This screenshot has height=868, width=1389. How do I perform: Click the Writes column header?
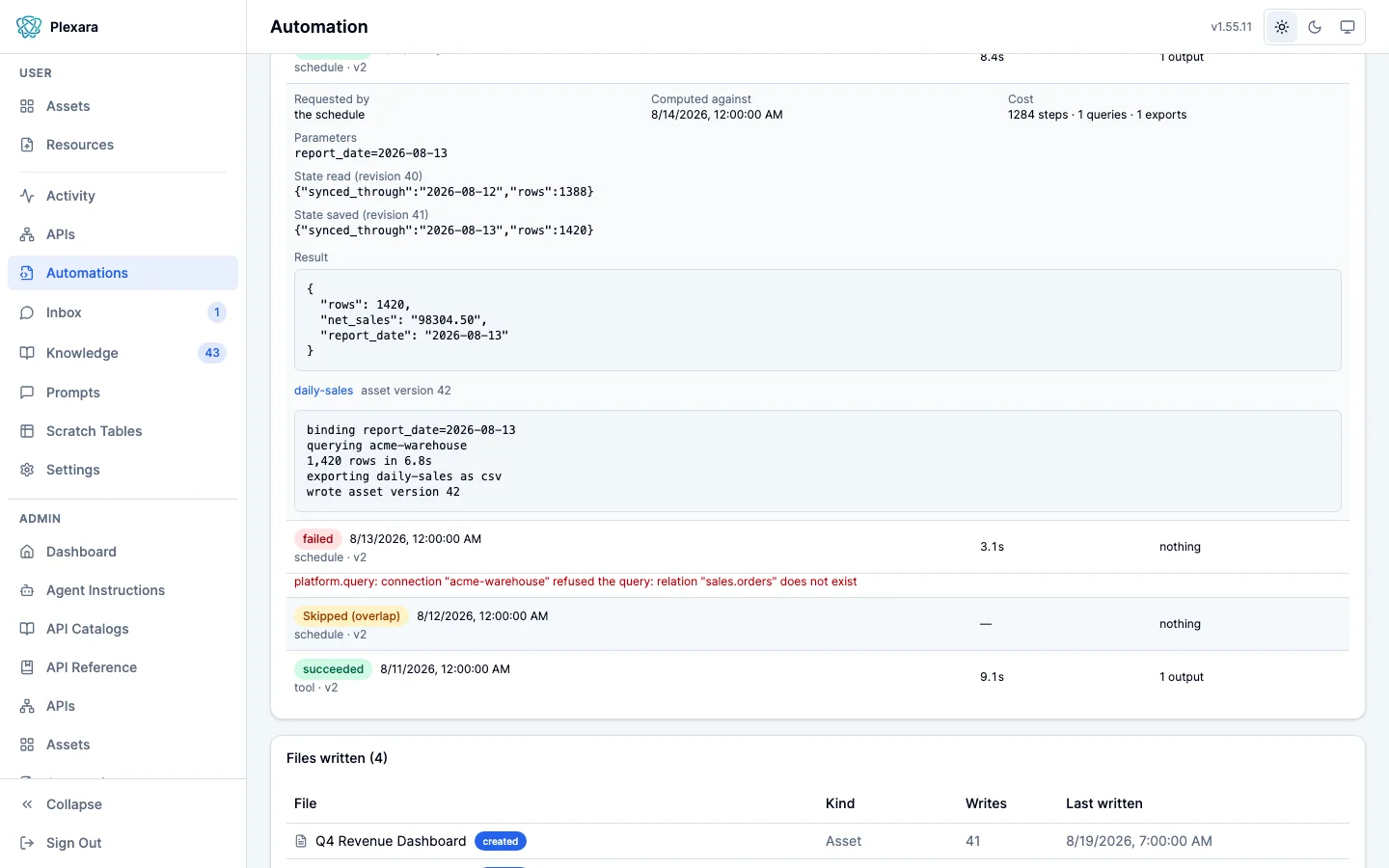[x=986, y=803]
